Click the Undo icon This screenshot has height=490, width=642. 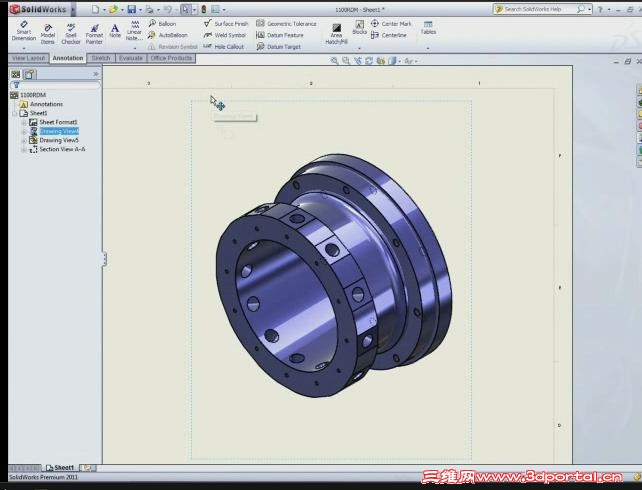(x=167, y=9)
